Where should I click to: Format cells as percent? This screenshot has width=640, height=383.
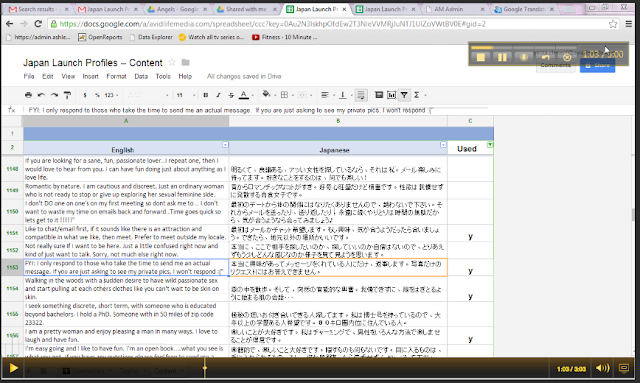pyautogui.click(x=97, y=95)
